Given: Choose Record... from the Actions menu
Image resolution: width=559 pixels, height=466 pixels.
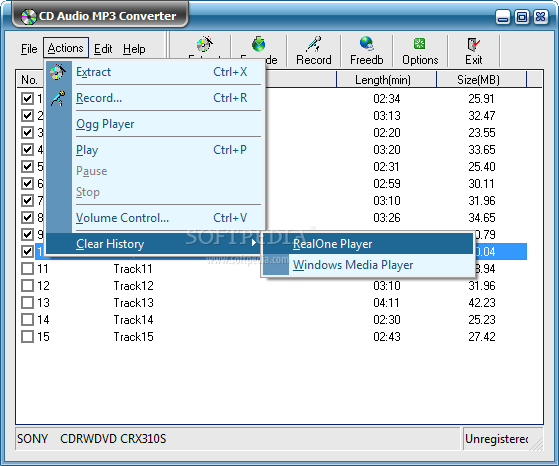Looking at the screenshot, I should coord(156,98).
